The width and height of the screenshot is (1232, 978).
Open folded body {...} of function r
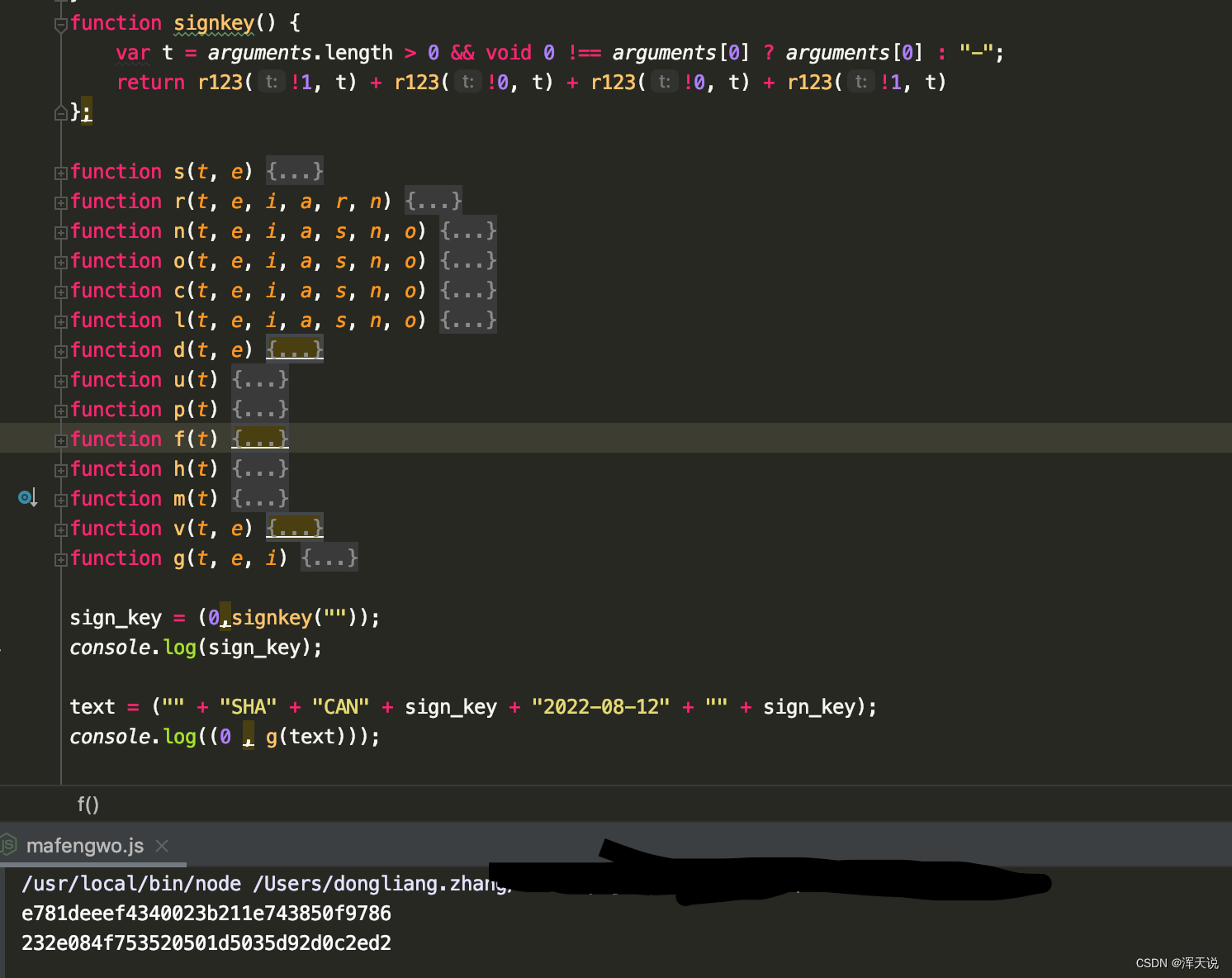tap(433, 202)
